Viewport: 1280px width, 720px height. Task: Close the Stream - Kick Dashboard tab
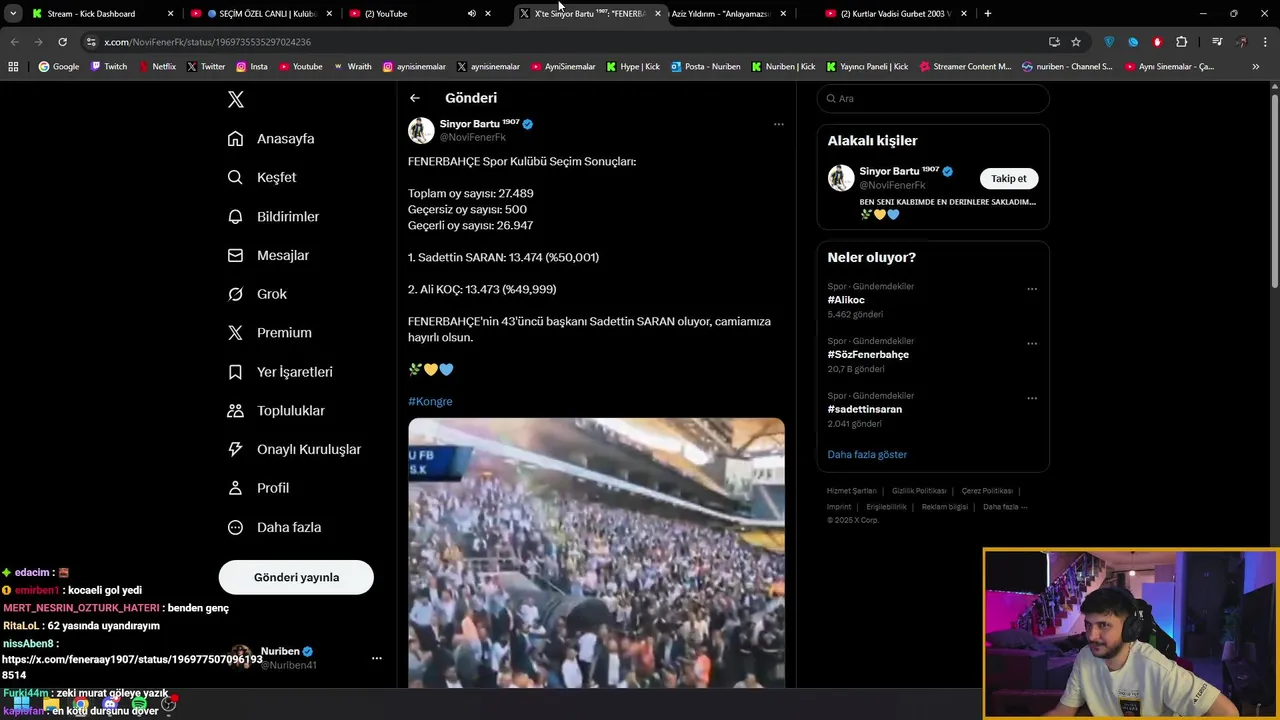click(170, 14)
